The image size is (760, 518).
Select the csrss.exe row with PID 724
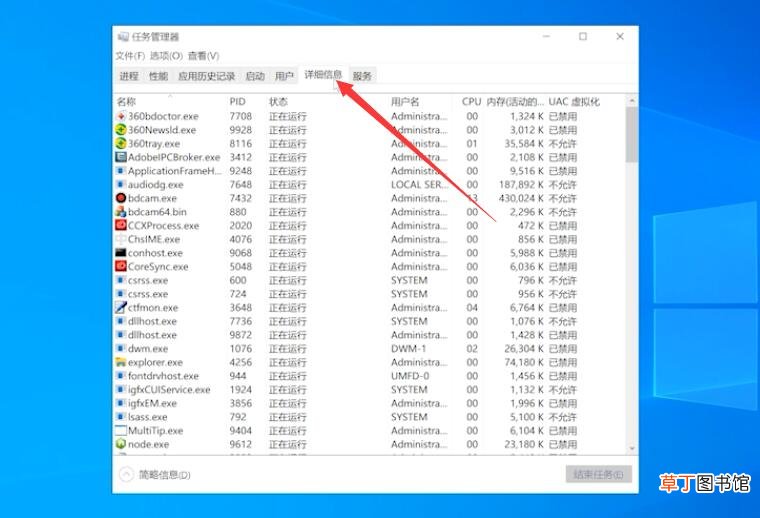(x=370, y=294)
